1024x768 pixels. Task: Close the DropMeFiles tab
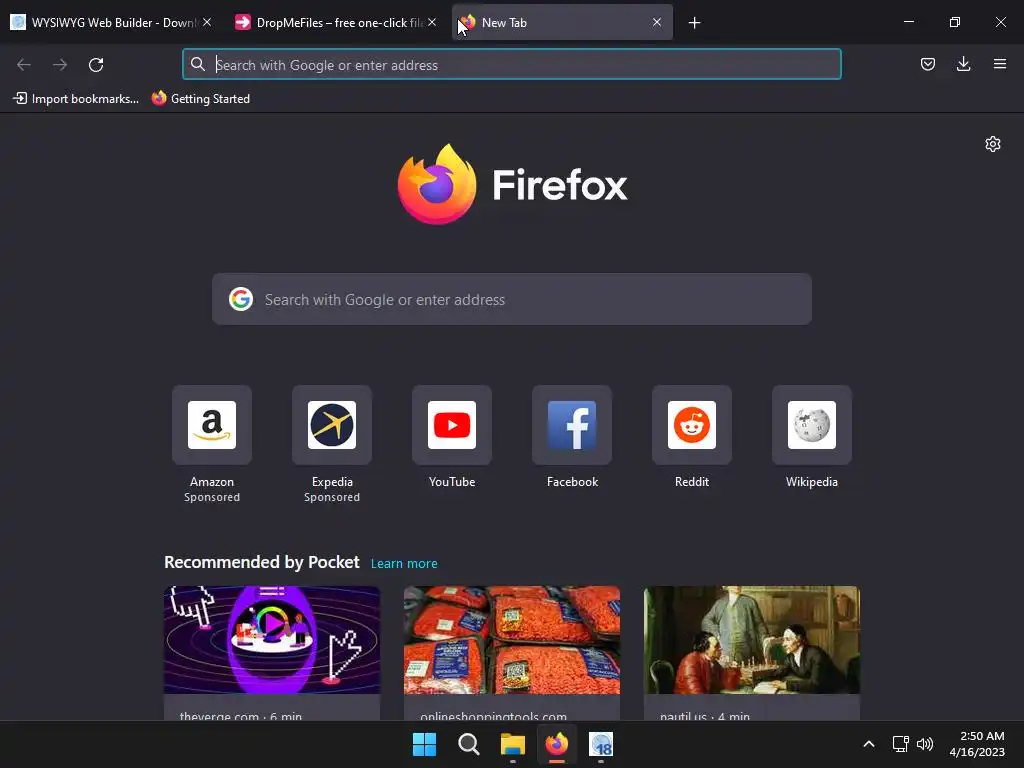tap(432, 22)
